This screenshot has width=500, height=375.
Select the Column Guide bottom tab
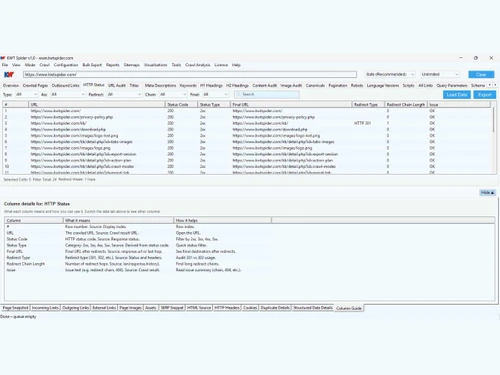[x=349, y=308]
